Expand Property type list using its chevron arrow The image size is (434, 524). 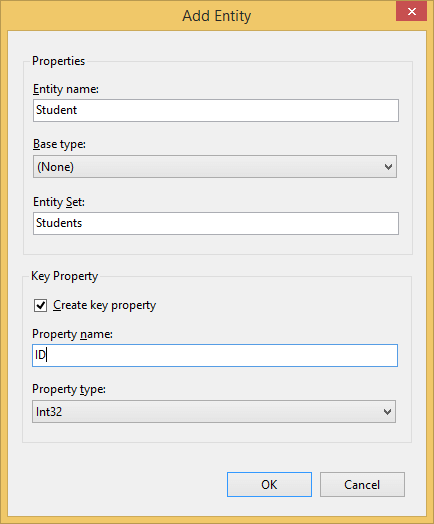[387, 412]
